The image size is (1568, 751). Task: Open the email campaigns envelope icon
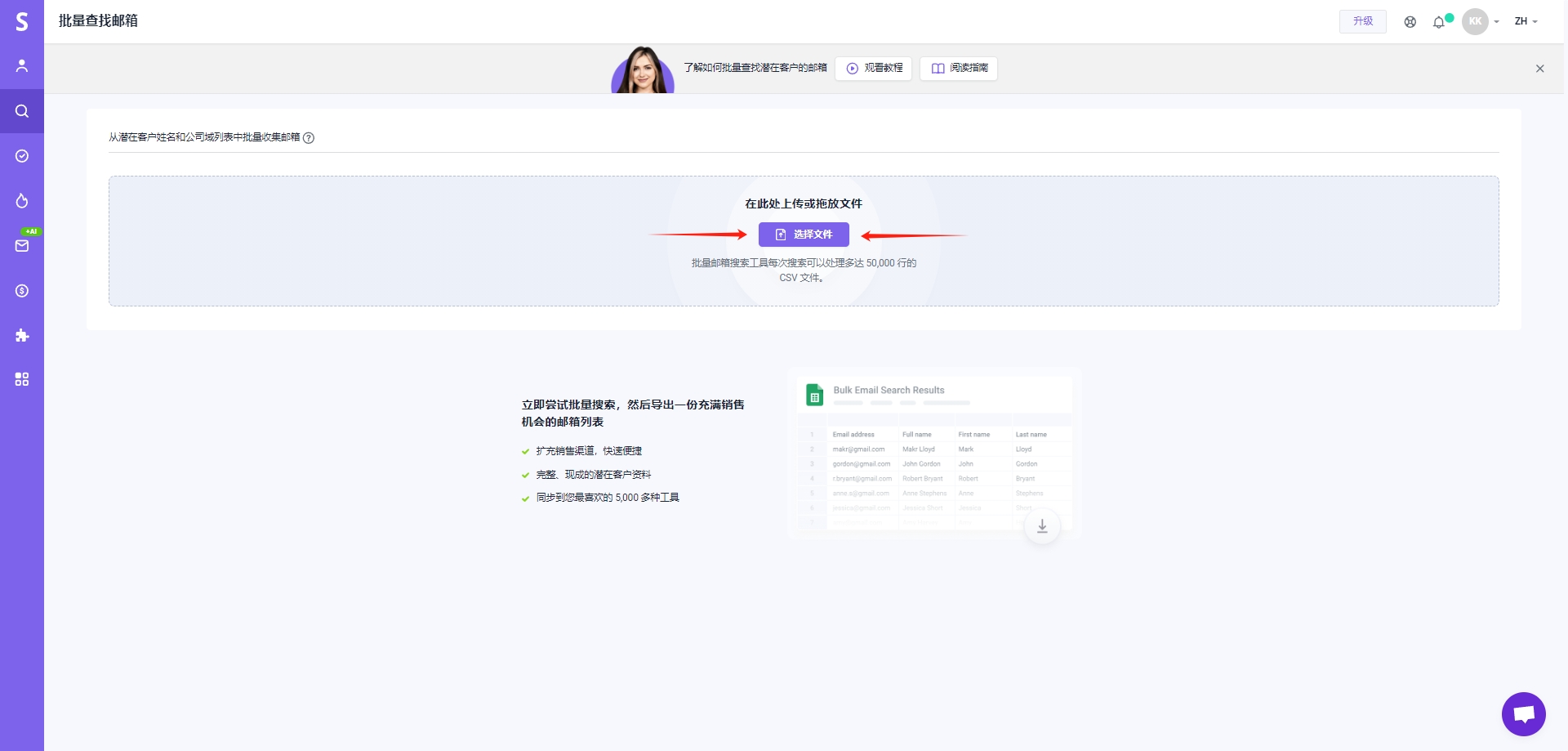[x=22, y=246]
